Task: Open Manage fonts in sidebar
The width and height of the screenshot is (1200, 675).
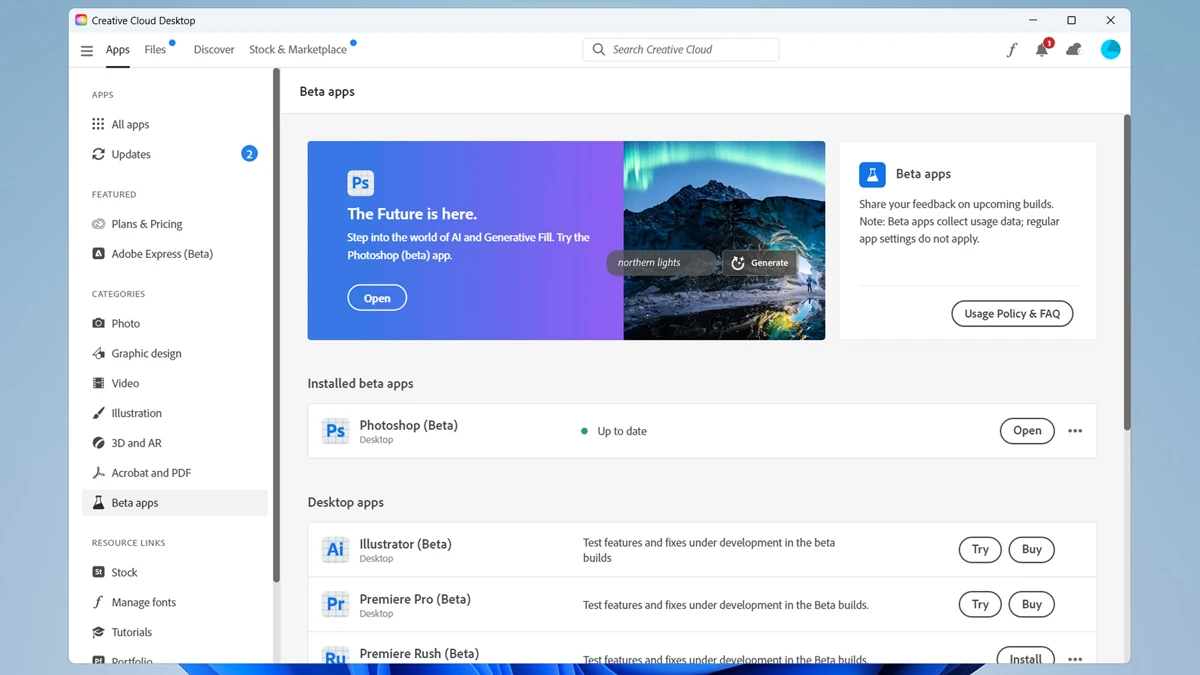Action: (x=143, y=603)
